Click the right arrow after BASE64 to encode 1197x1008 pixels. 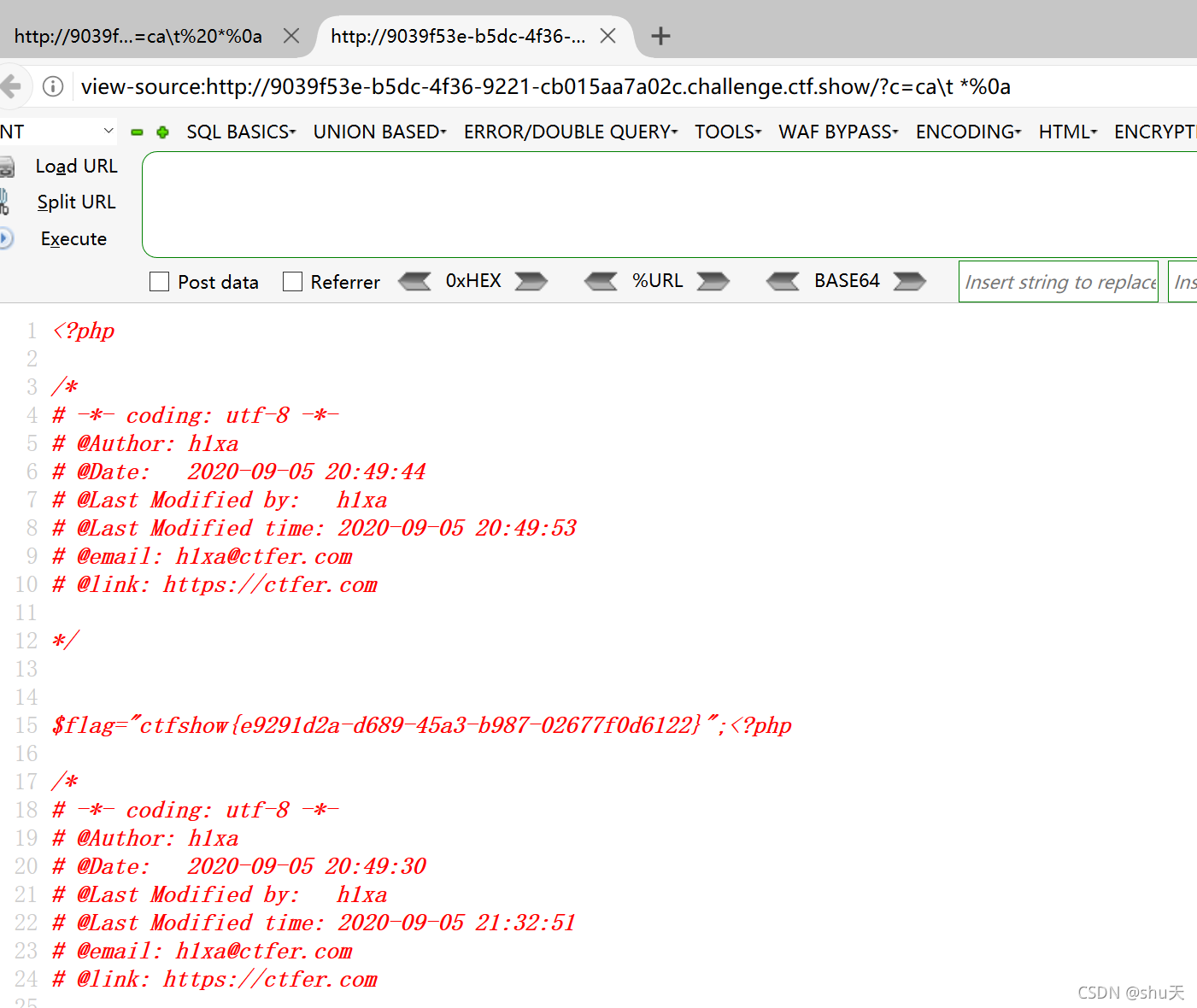(910, 281)
